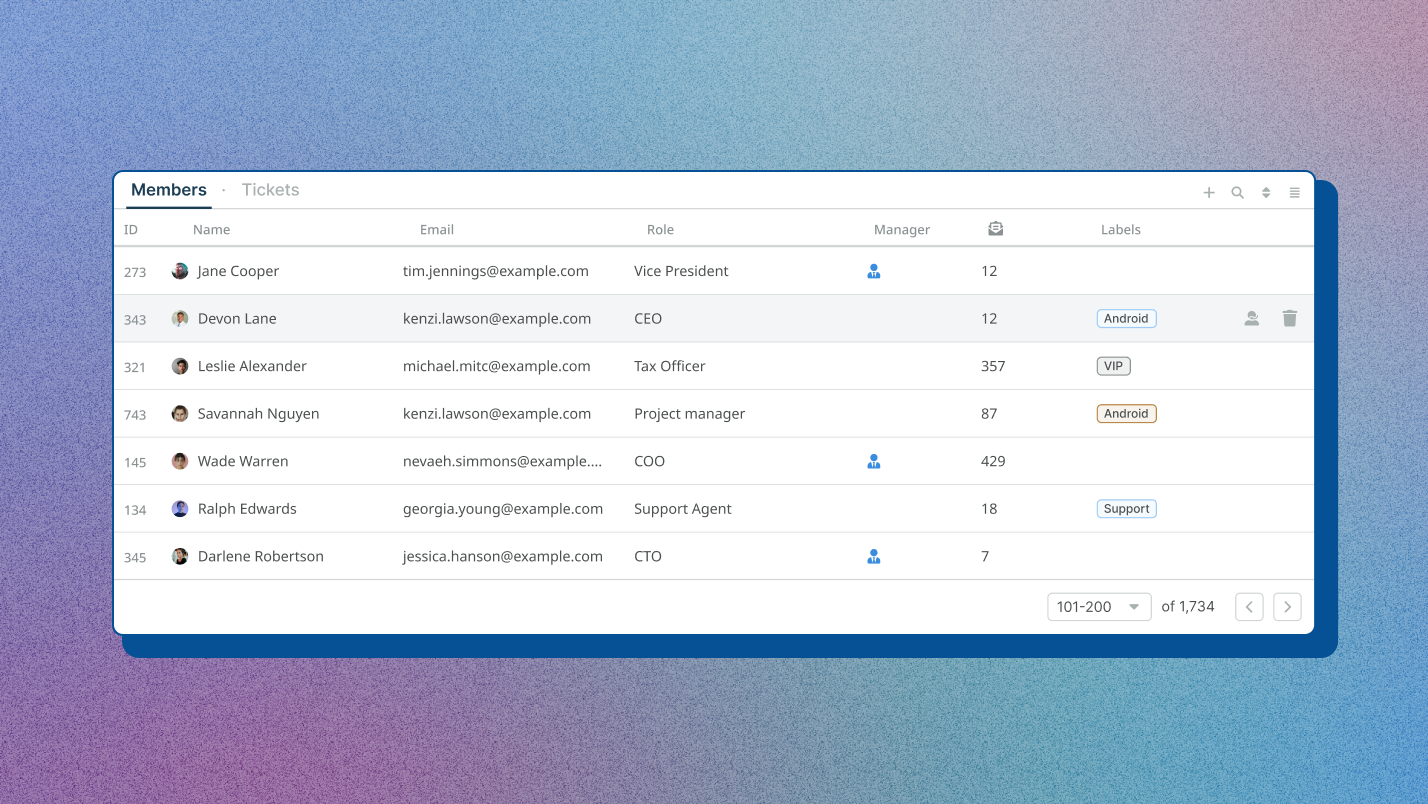Screen dimensions: 1428x804
Task: Click the manager icon on Wade Warren's row
Action: click(x=874, y=461)
